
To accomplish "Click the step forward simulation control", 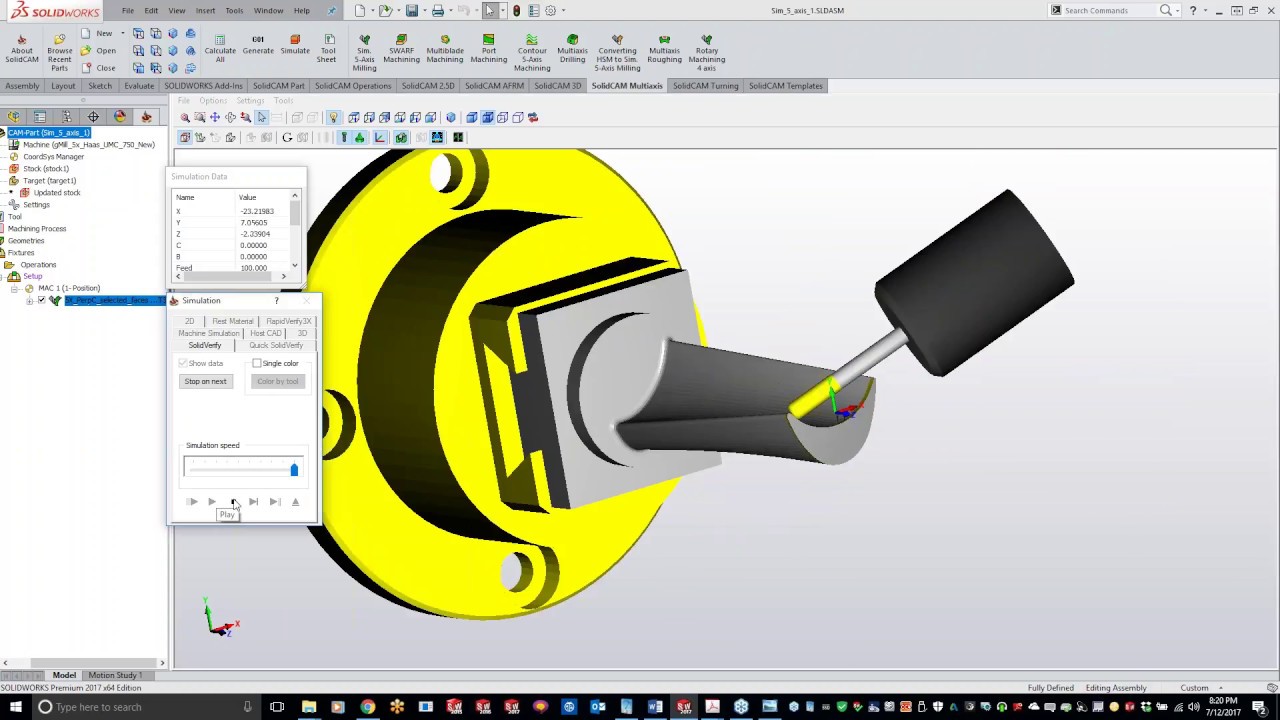I will coord(254,502).
